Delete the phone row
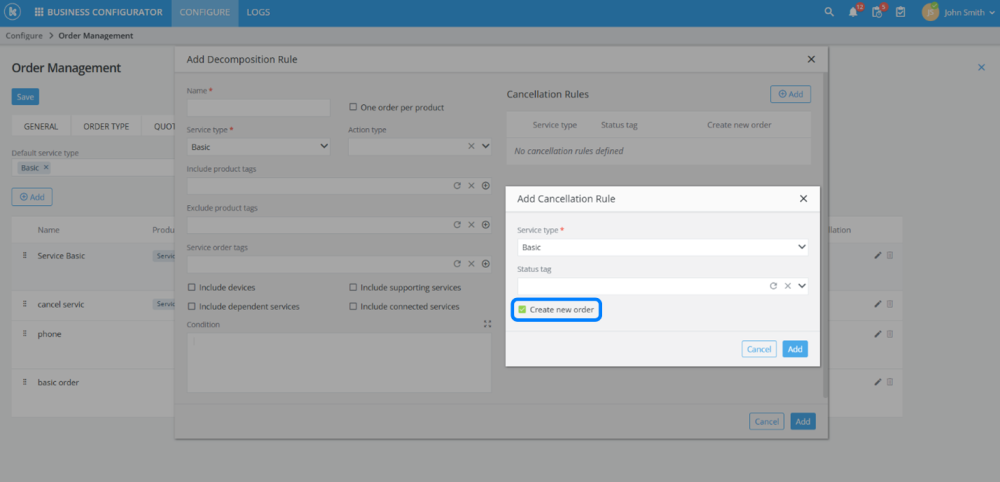The height and width of the screenshot is (482, 1000). point(890,334)
